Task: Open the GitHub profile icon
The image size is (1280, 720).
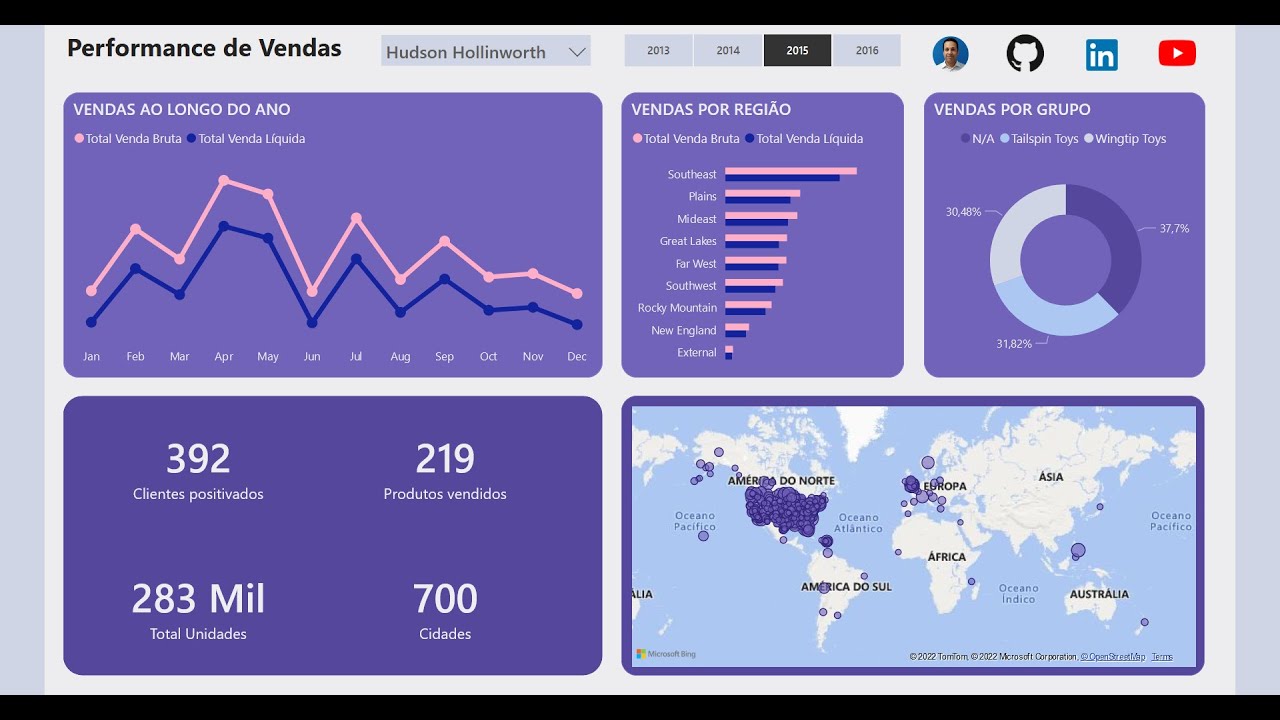Action: pyautogui.click(x=1025, y=53)
